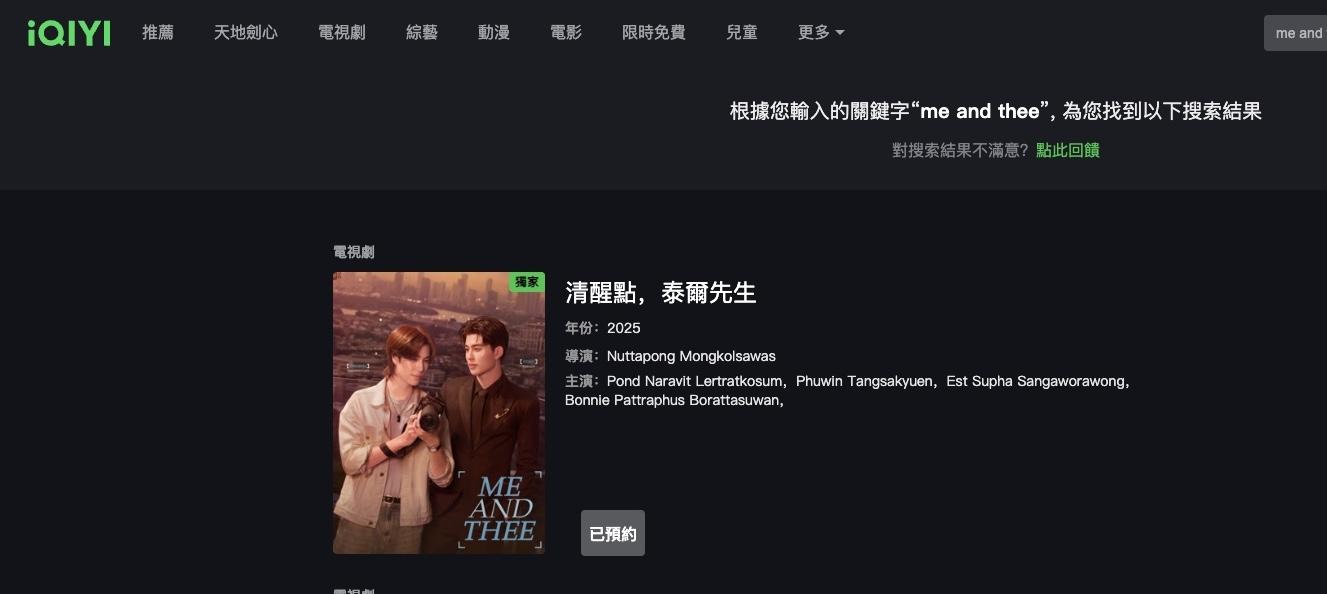Click director Nuttapong Mongkolsawas
The width and height of the screenshot is (1327, 594).
(691, 356)
